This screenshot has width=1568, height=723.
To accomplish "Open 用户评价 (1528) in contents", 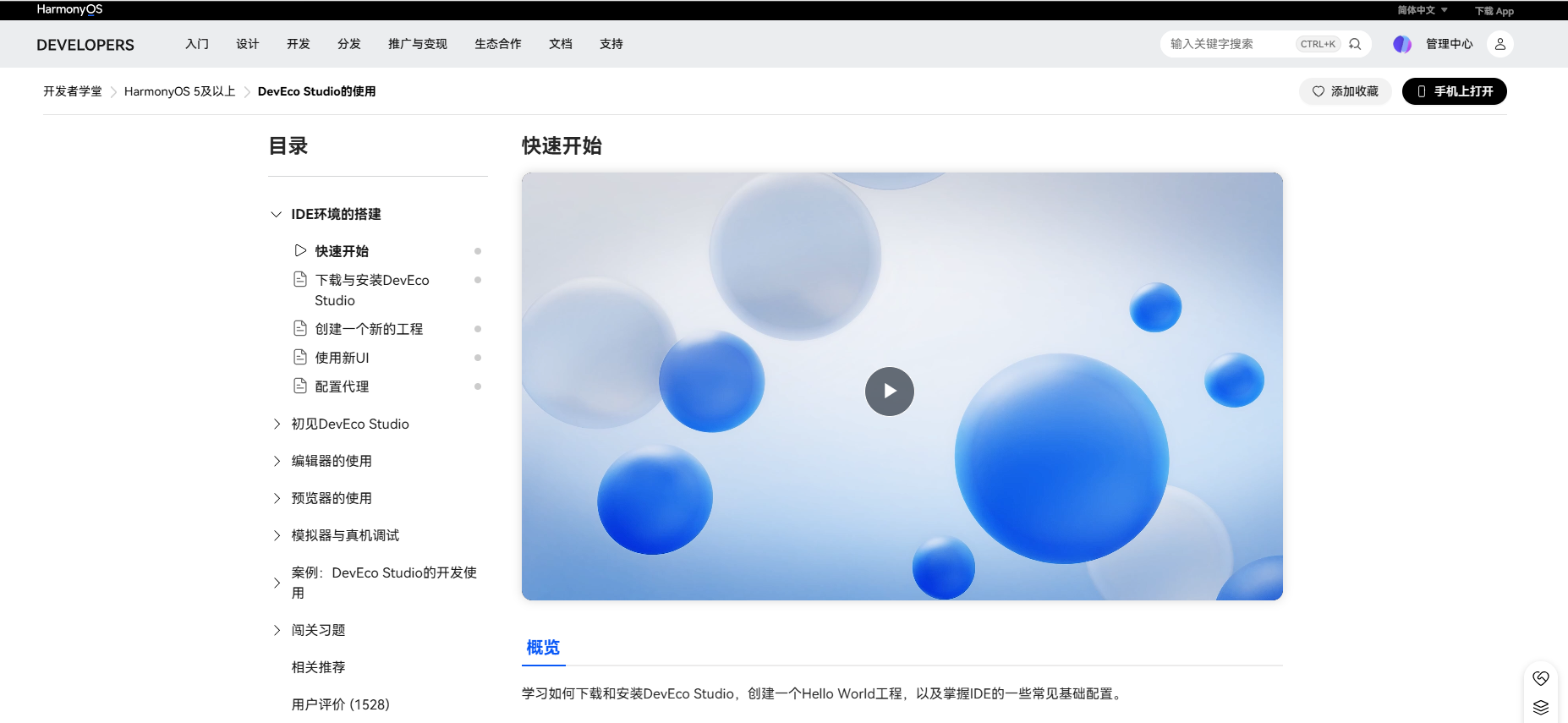I will click(341, 704).
